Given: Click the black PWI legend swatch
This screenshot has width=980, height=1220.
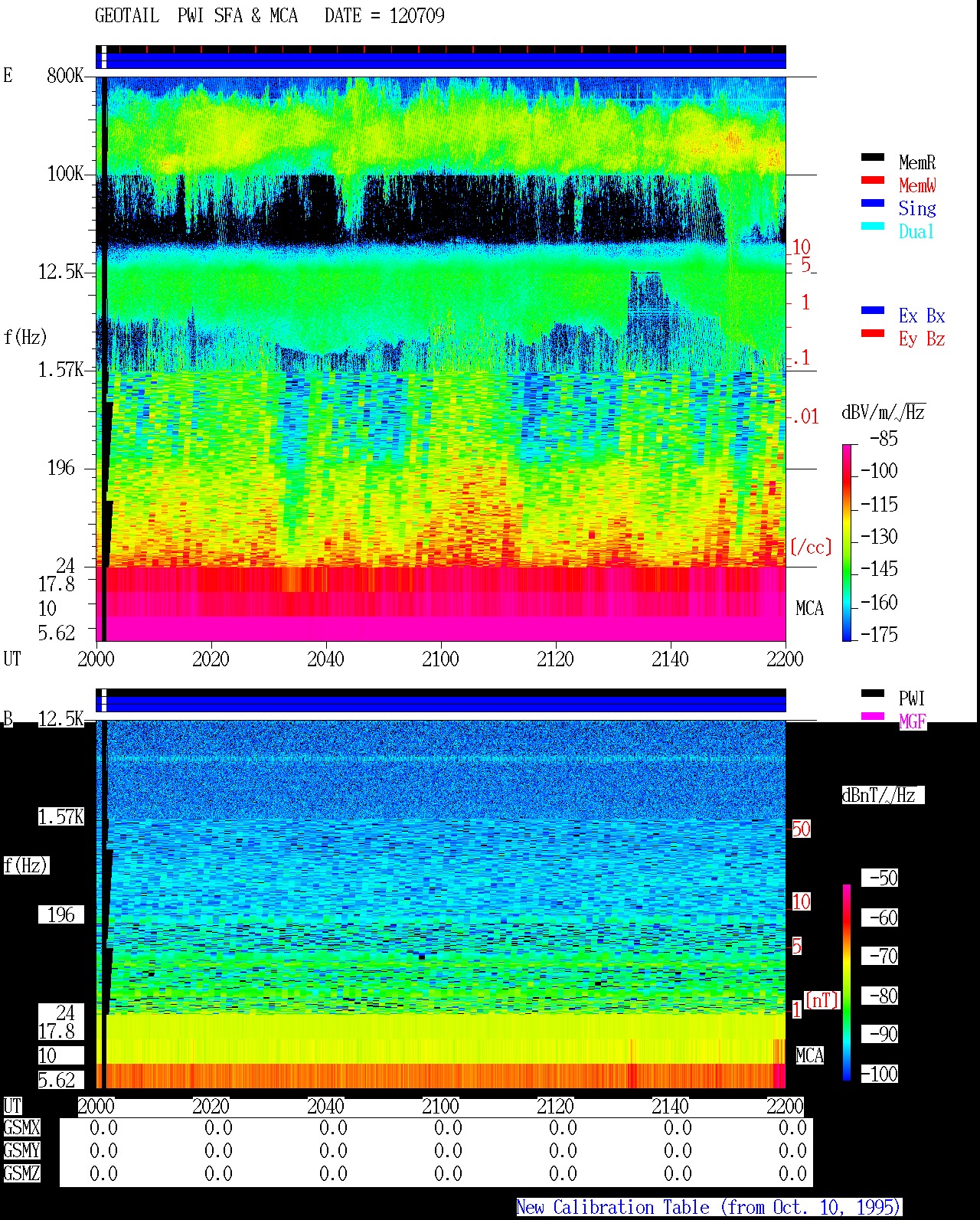Looking at the screenshot, I should click(x=873, y=694).
